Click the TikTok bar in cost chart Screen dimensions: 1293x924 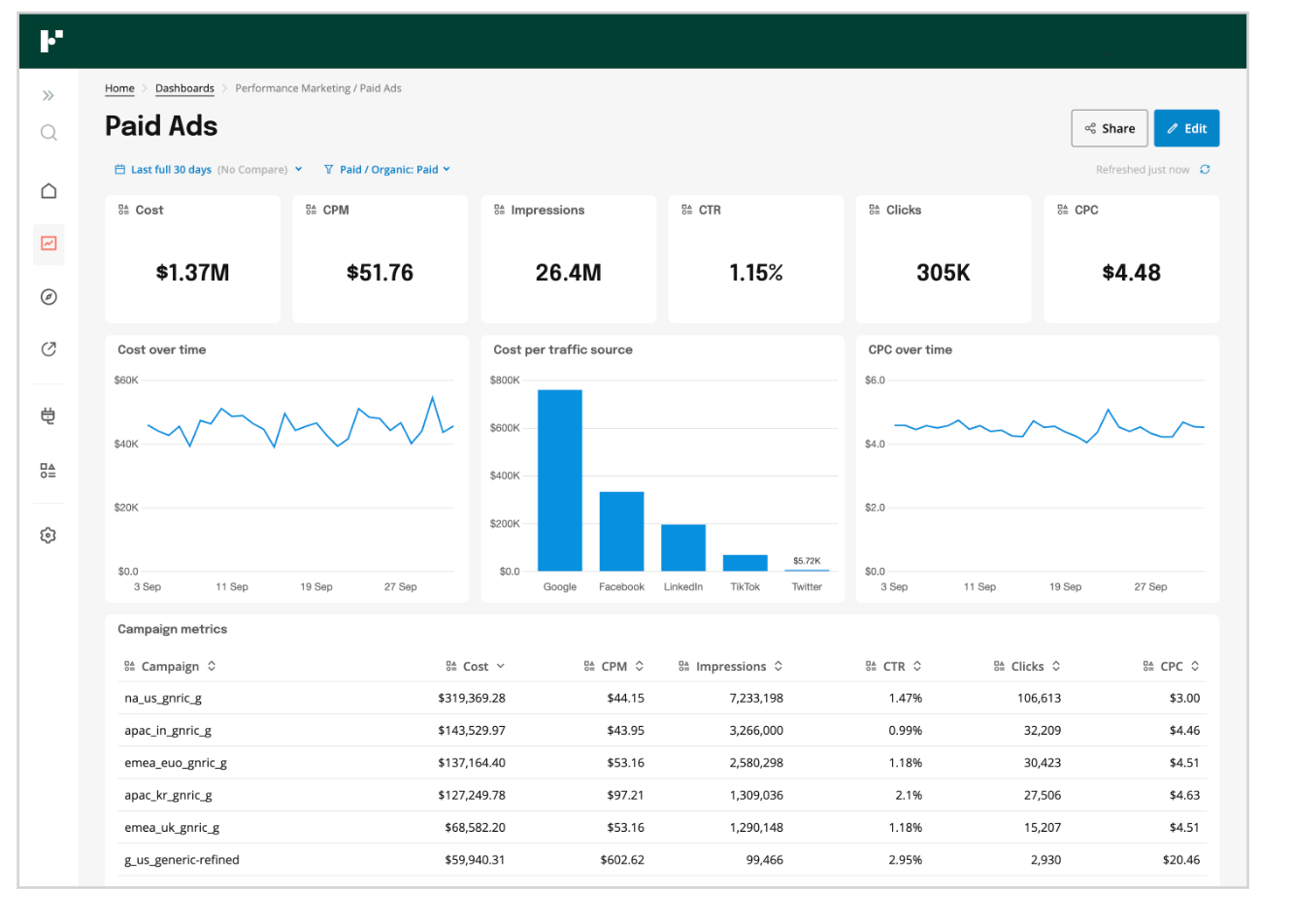746,563
